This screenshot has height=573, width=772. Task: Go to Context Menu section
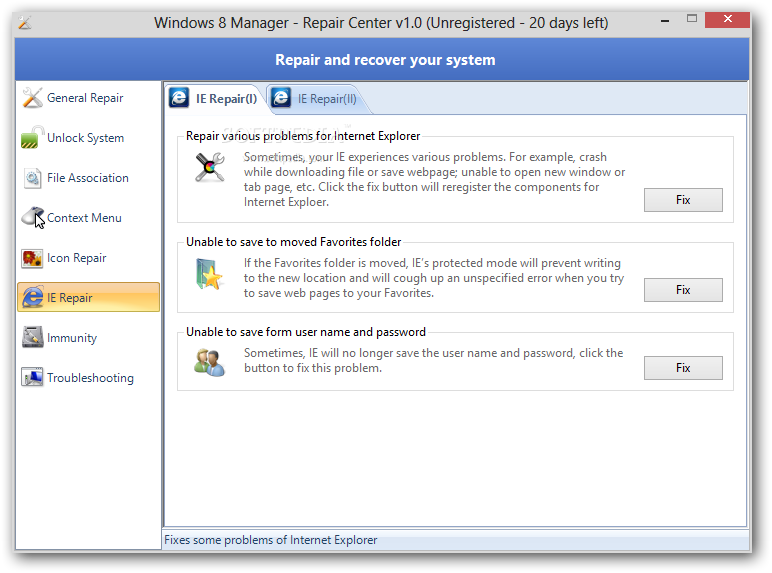(89, 218)
